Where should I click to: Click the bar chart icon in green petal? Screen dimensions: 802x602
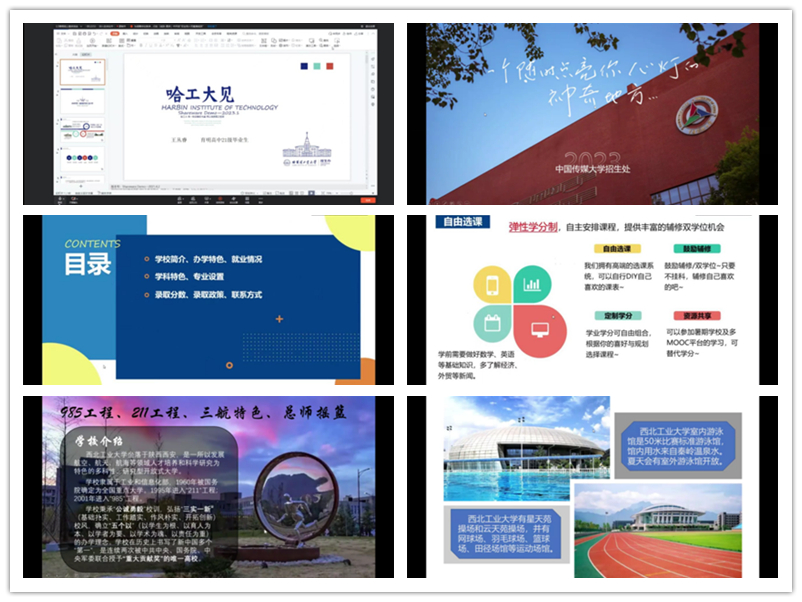[x=531, y=284]
